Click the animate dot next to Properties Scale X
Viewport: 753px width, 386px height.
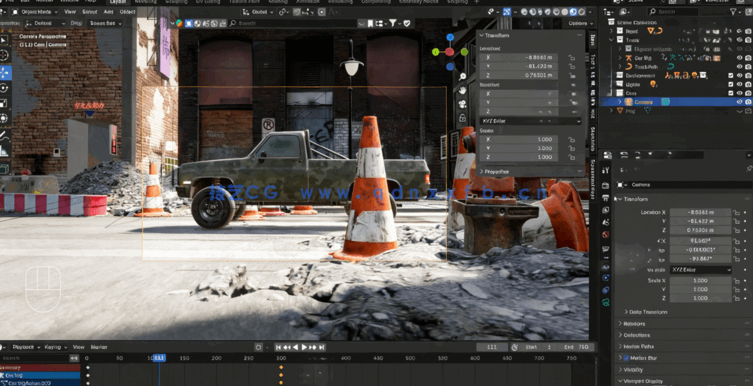[x=745, y=281]
